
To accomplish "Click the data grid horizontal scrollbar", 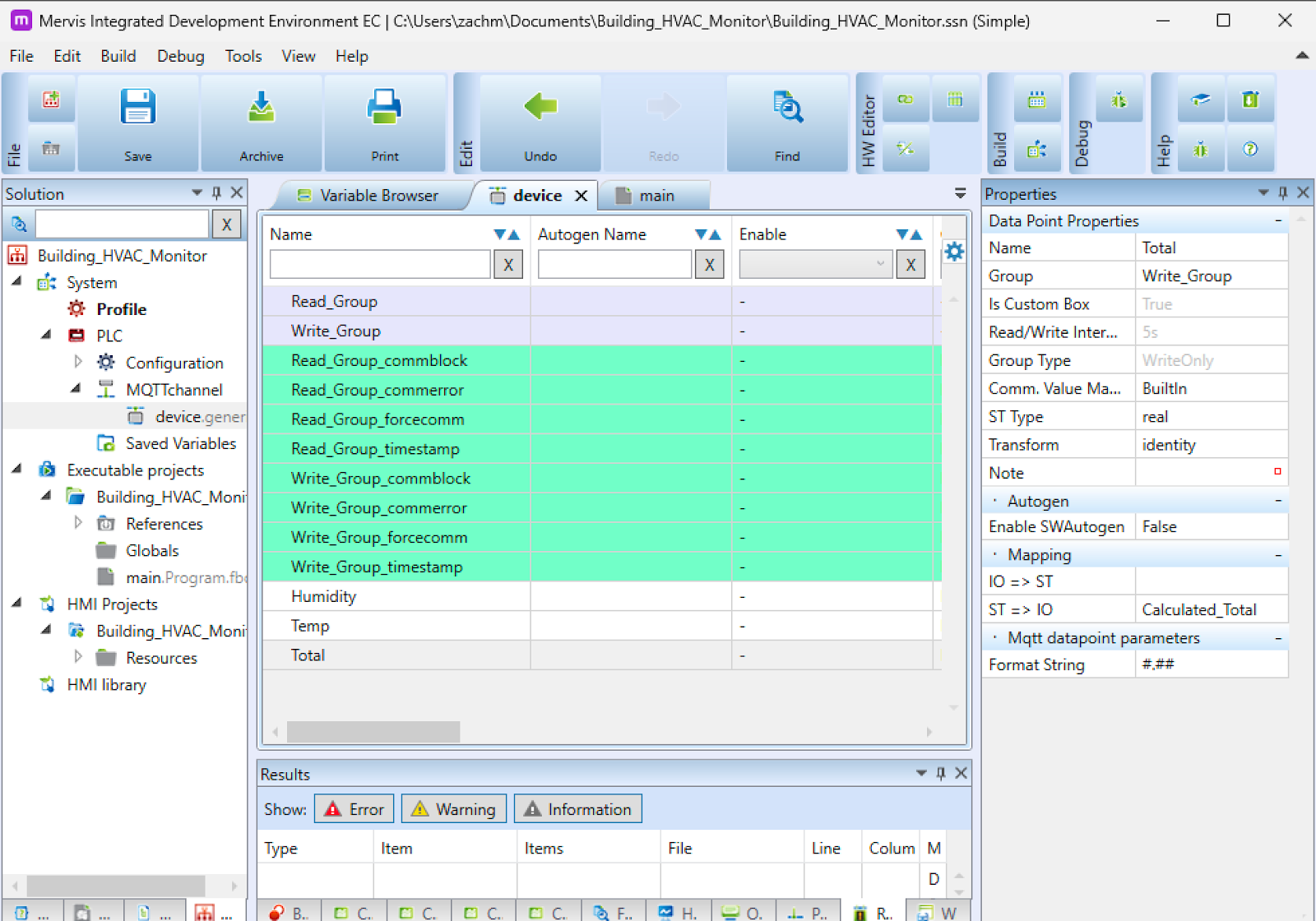I will tap(373, 731).
